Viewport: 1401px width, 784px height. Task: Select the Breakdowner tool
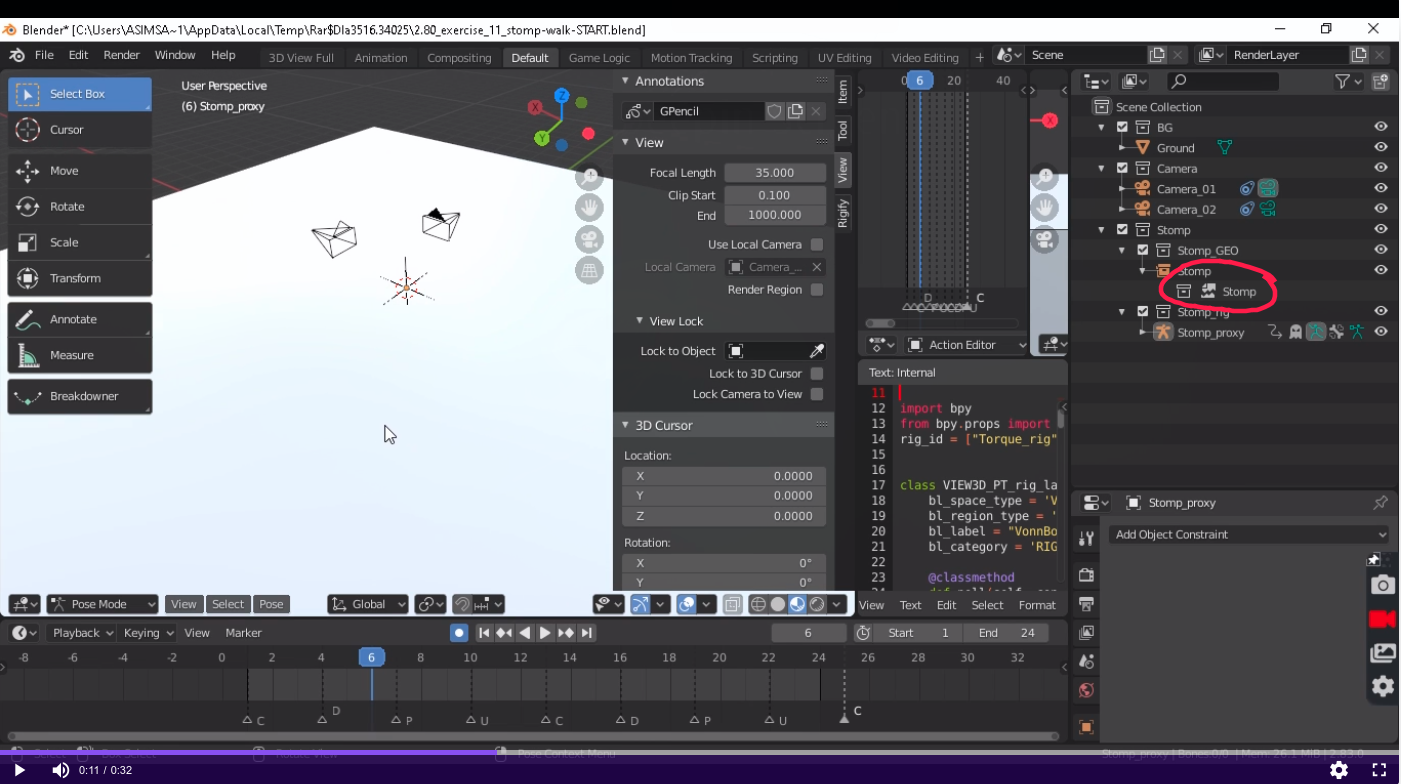[x=80, y=397]
